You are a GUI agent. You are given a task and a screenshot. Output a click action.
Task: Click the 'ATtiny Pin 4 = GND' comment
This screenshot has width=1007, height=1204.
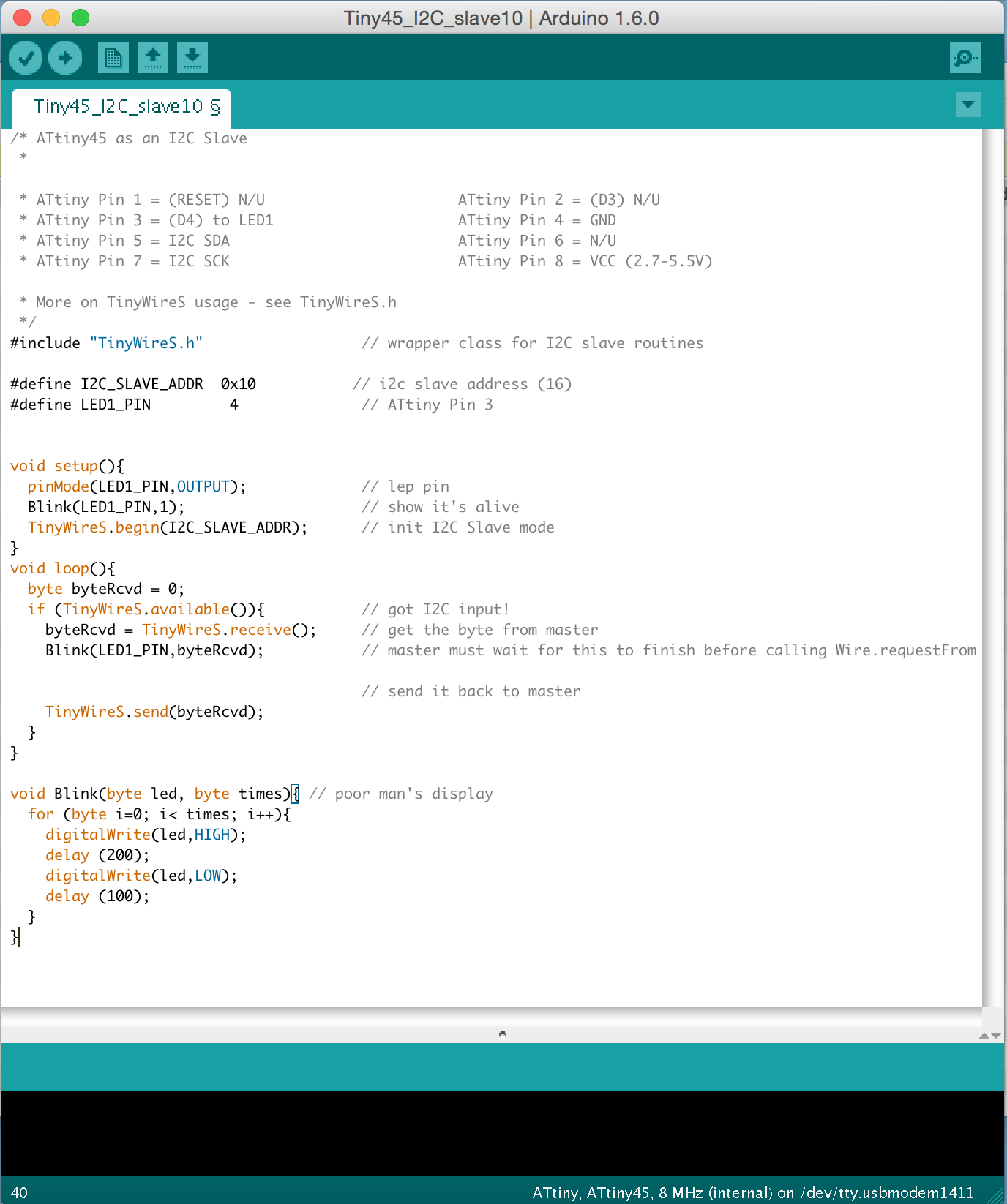(537, 220)
